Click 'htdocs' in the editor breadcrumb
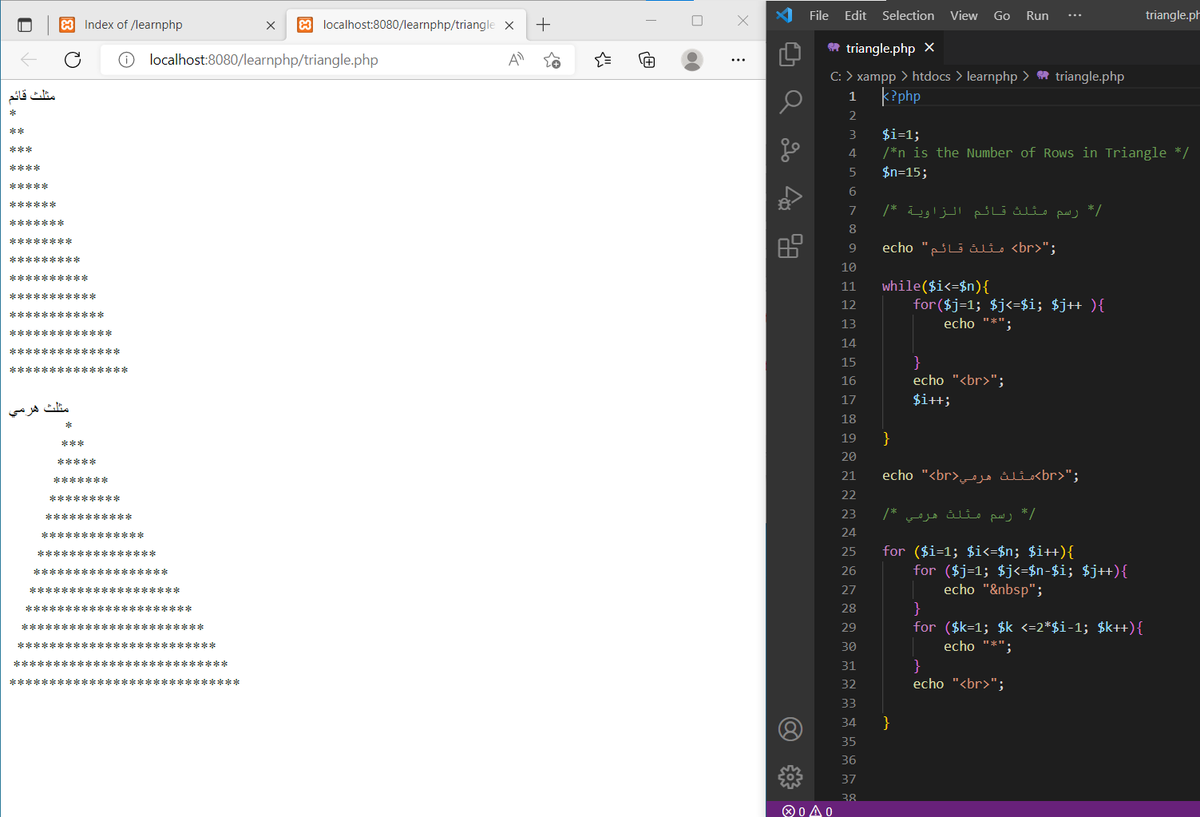Viewport: 1200px width, 817px height. click(x=932, y=76)
